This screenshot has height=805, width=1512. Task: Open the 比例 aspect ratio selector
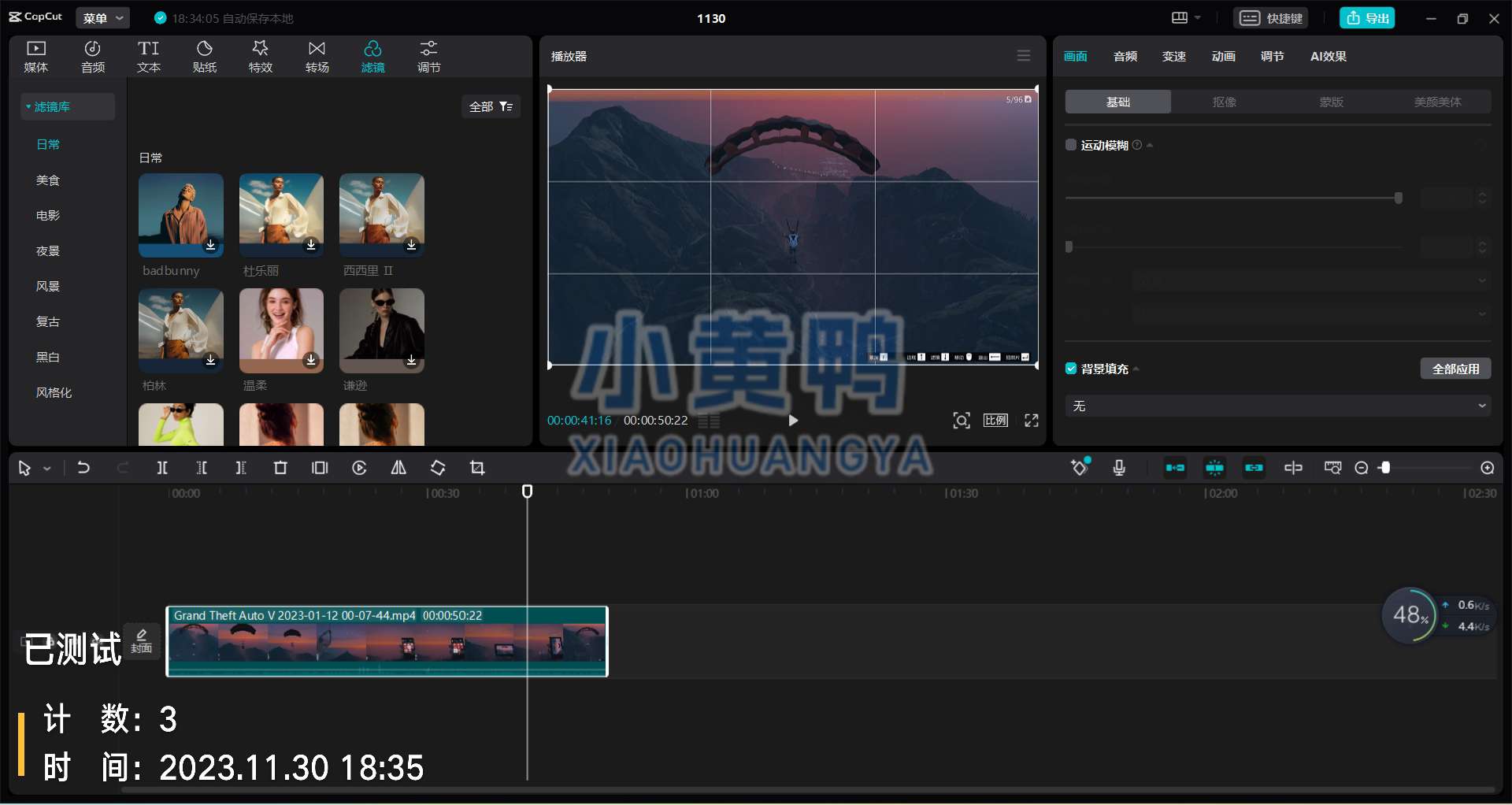point(995,421)
